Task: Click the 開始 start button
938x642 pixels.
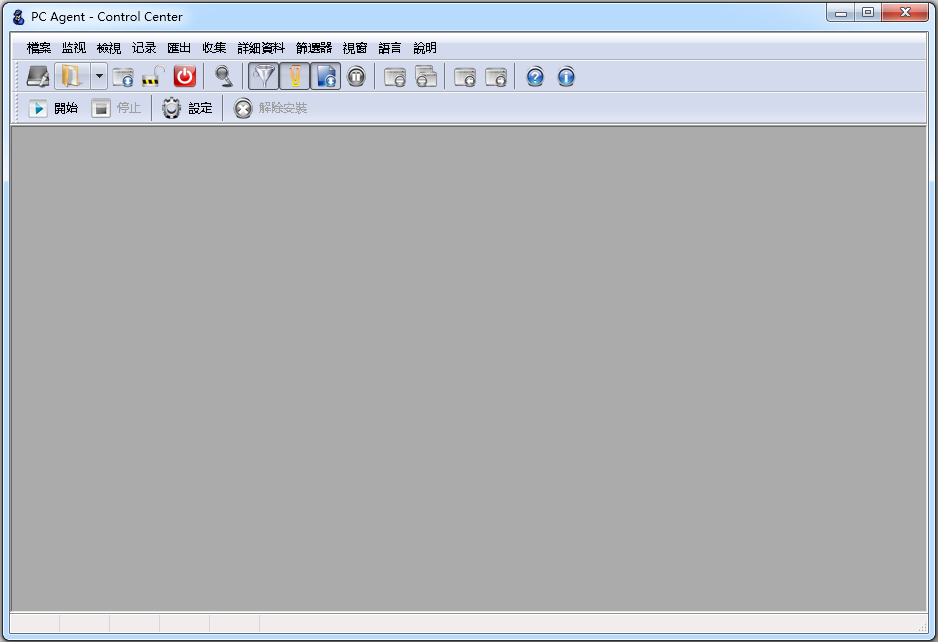Action: pyautogui.click(x=54, y=108)
